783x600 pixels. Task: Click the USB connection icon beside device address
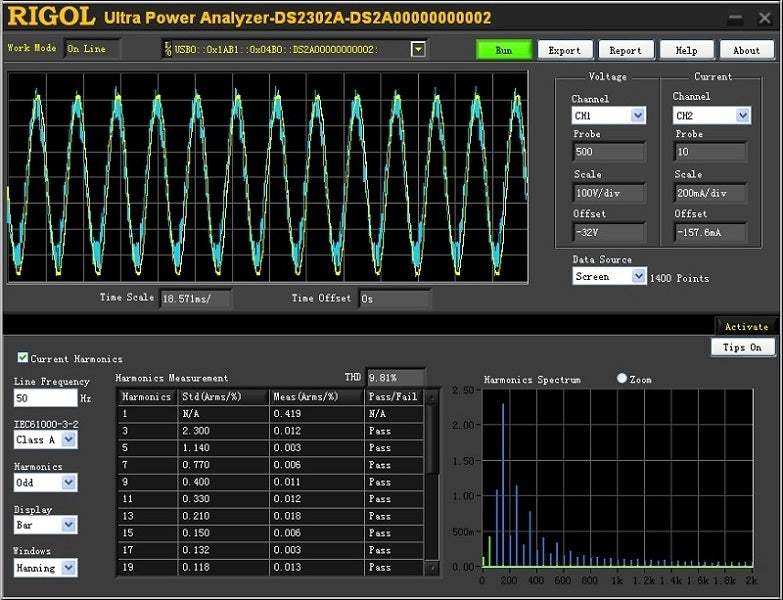(167, 49)
